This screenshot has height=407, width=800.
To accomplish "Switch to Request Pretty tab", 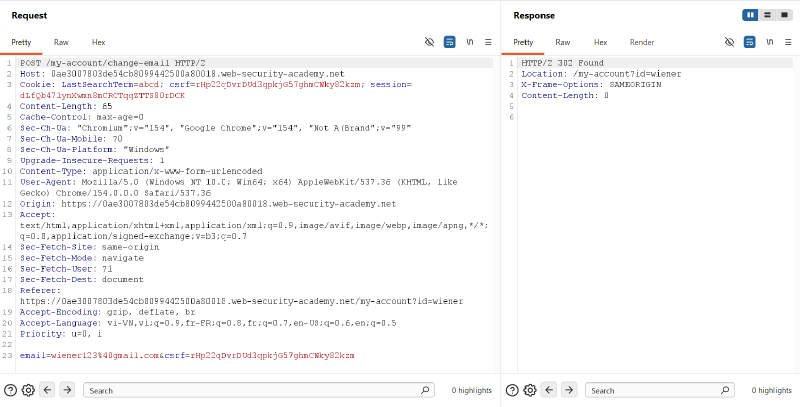I will coord(21,42).
